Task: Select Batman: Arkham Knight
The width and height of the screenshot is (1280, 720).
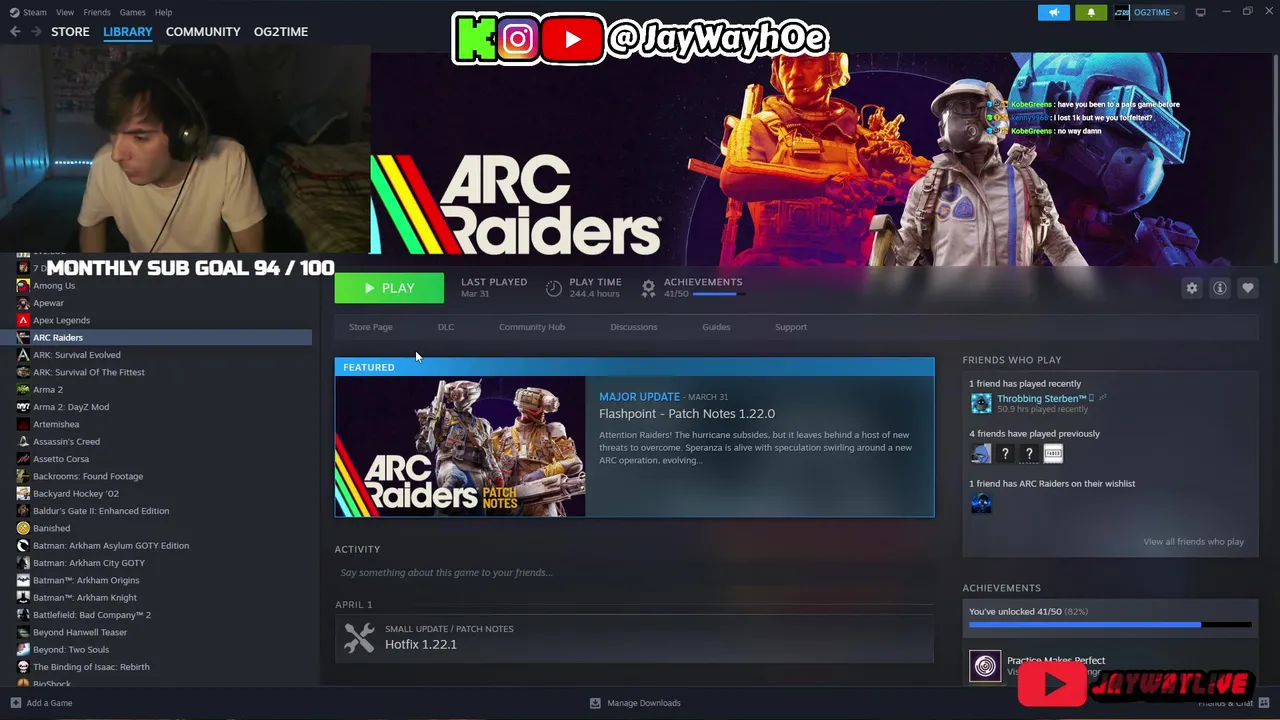Action: (85, 598)
